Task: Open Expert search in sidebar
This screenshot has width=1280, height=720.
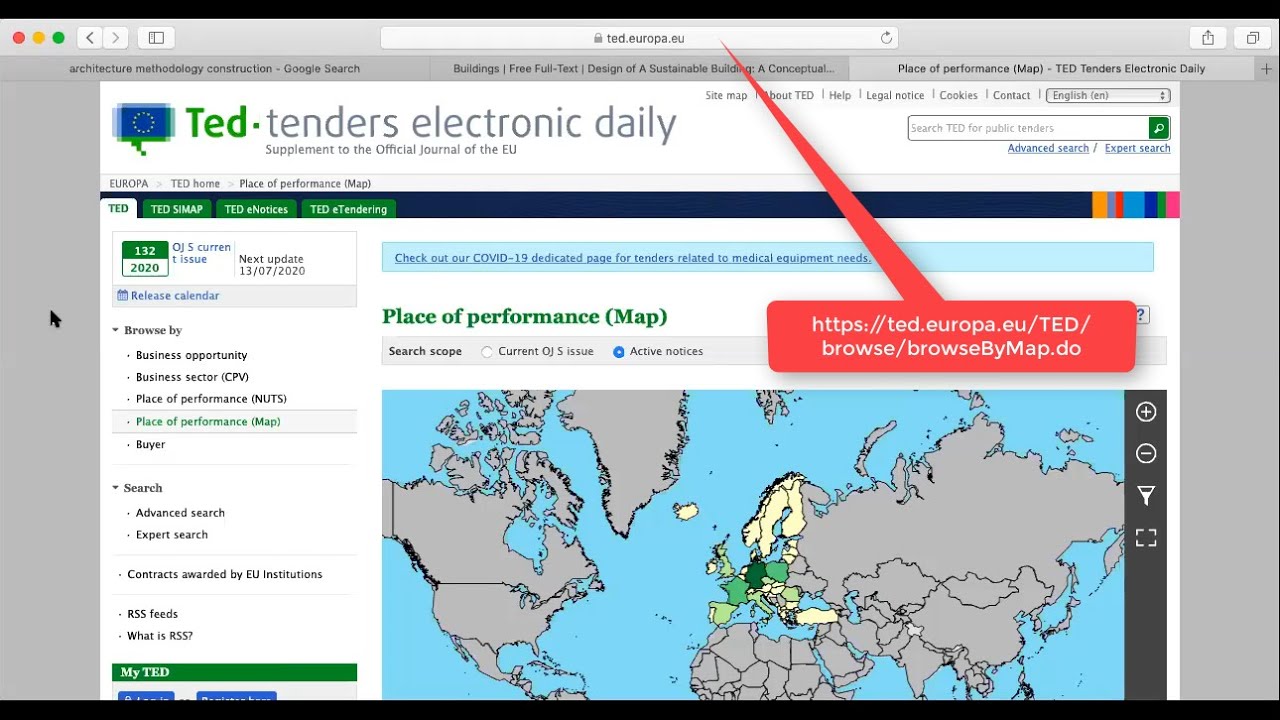Action: coord(172,535)
